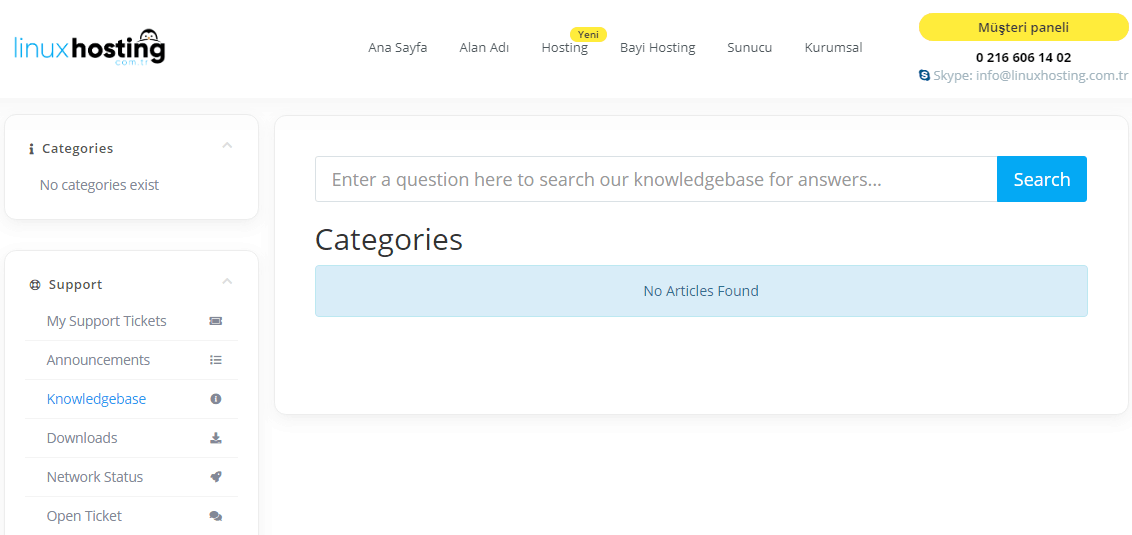Click the list icon next to Announcements
The width and height of the screenshot is (1132, 535).
pyautogui.click(x=215, y=360)
